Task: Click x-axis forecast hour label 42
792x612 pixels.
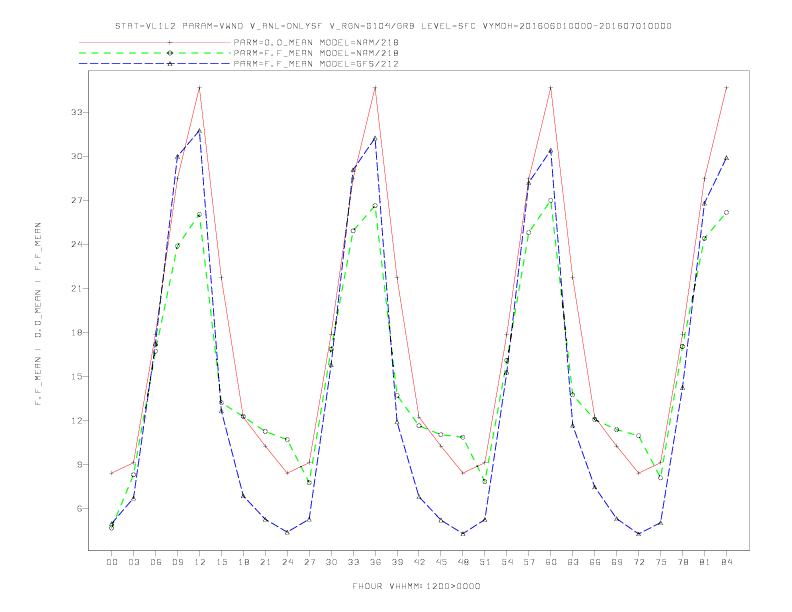Action: coord(419,562)
